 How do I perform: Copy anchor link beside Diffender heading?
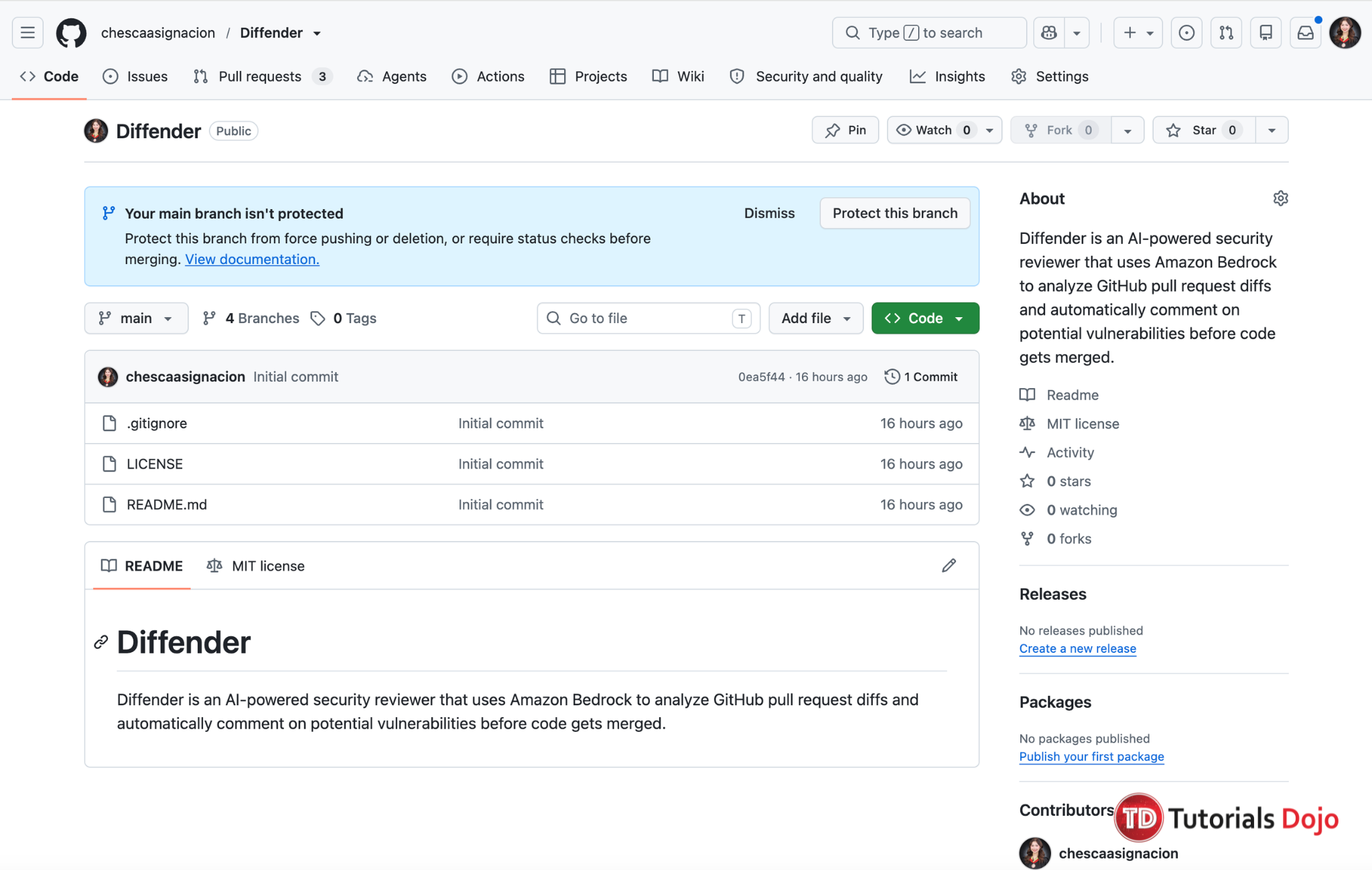click(101, 642)
